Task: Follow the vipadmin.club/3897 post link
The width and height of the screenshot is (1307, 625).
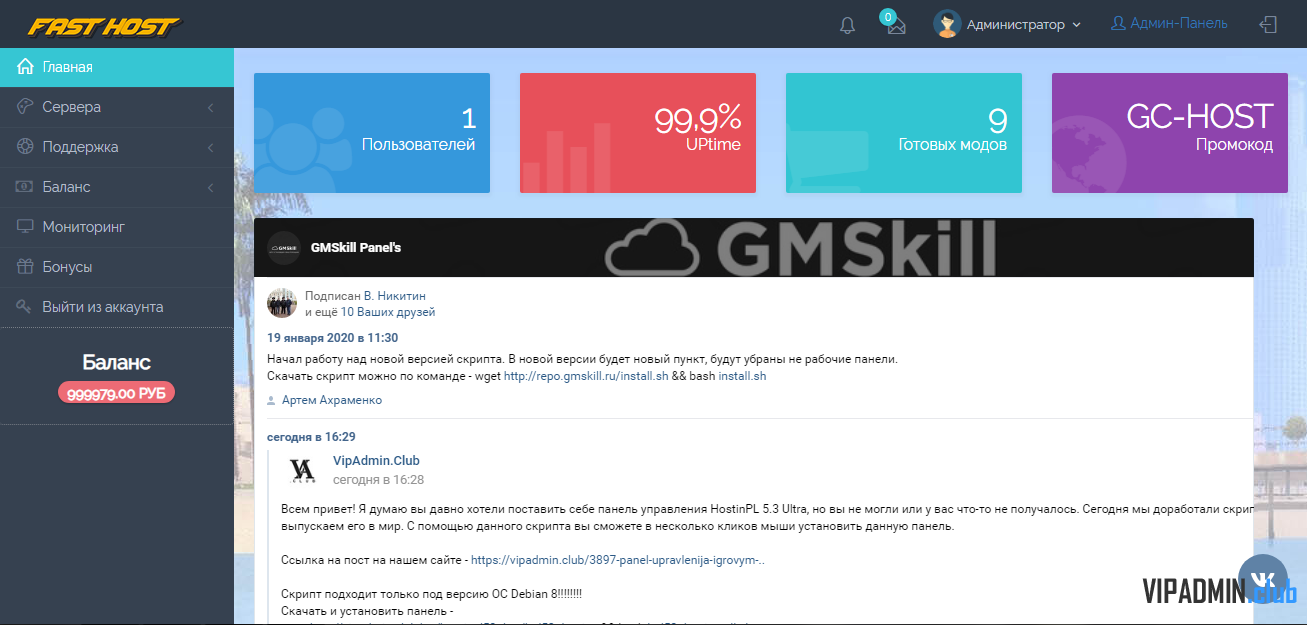Action: pos(619,560)
